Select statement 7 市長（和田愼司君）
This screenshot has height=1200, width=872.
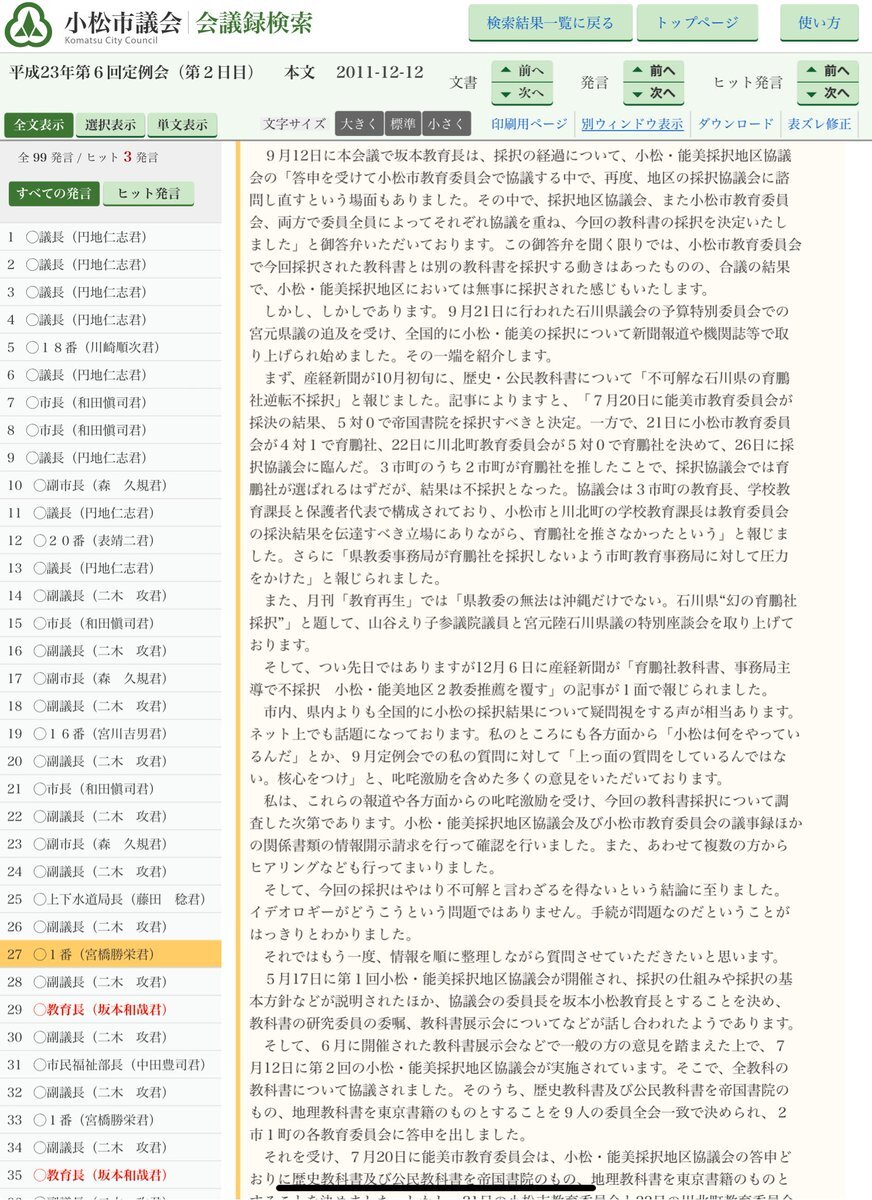111,402
